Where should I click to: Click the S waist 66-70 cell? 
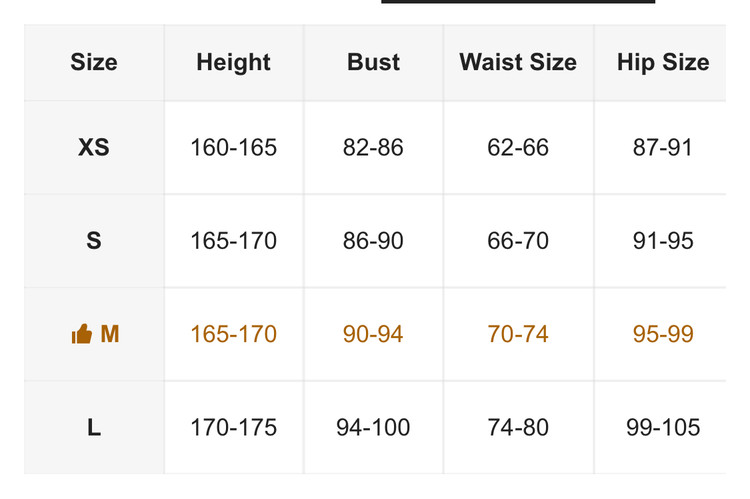(518, 241)
